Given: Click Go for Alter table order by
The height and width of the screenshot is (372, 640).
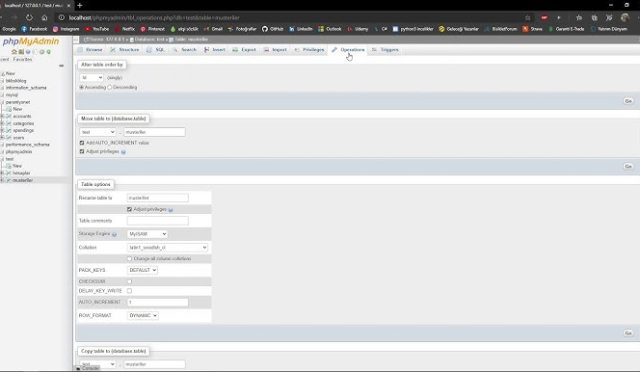Looking at the screenshot, I should [x=628, y=101].
